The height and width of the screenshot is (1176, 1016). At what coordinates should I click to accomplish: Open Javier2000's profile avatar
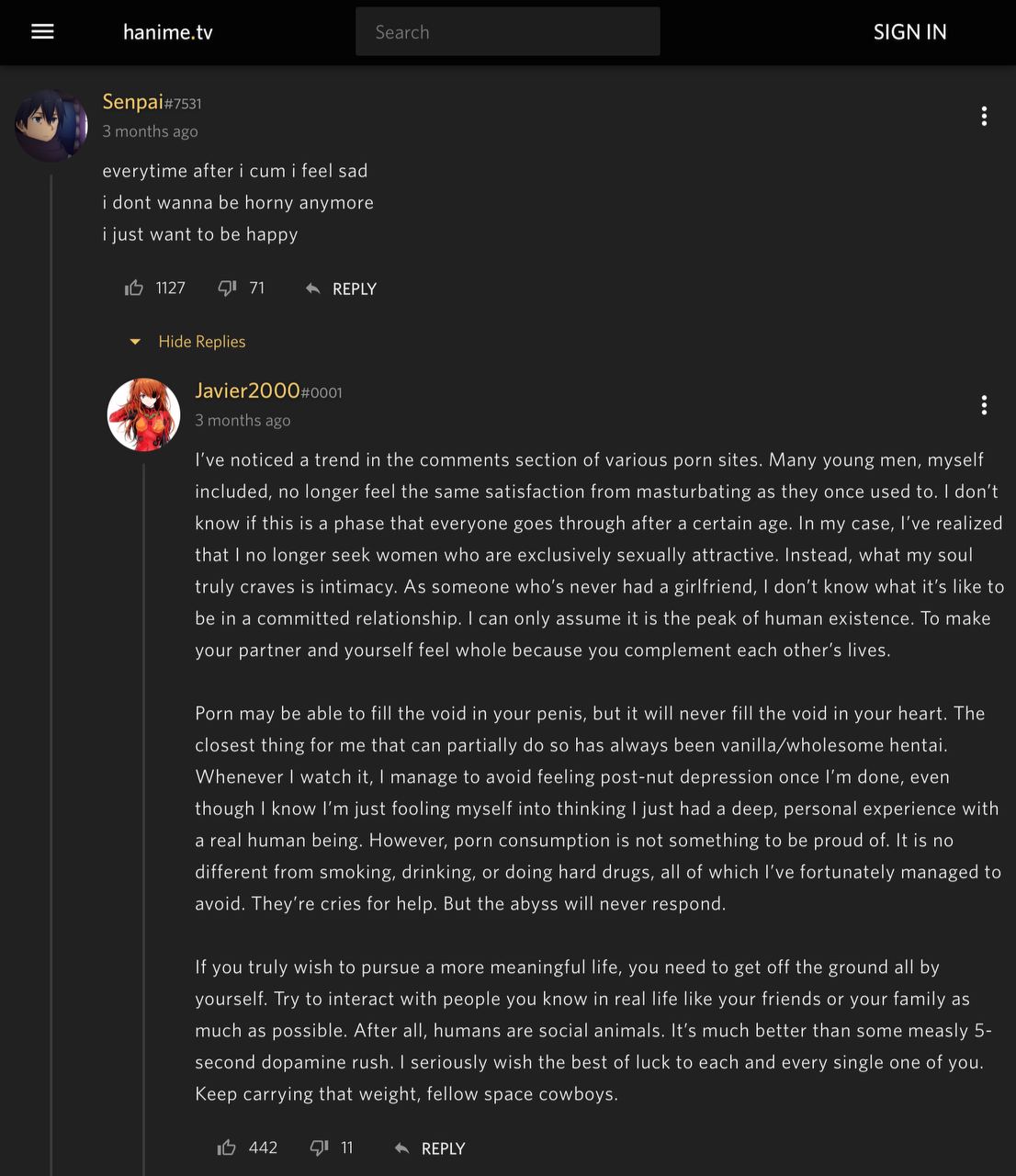144,414
